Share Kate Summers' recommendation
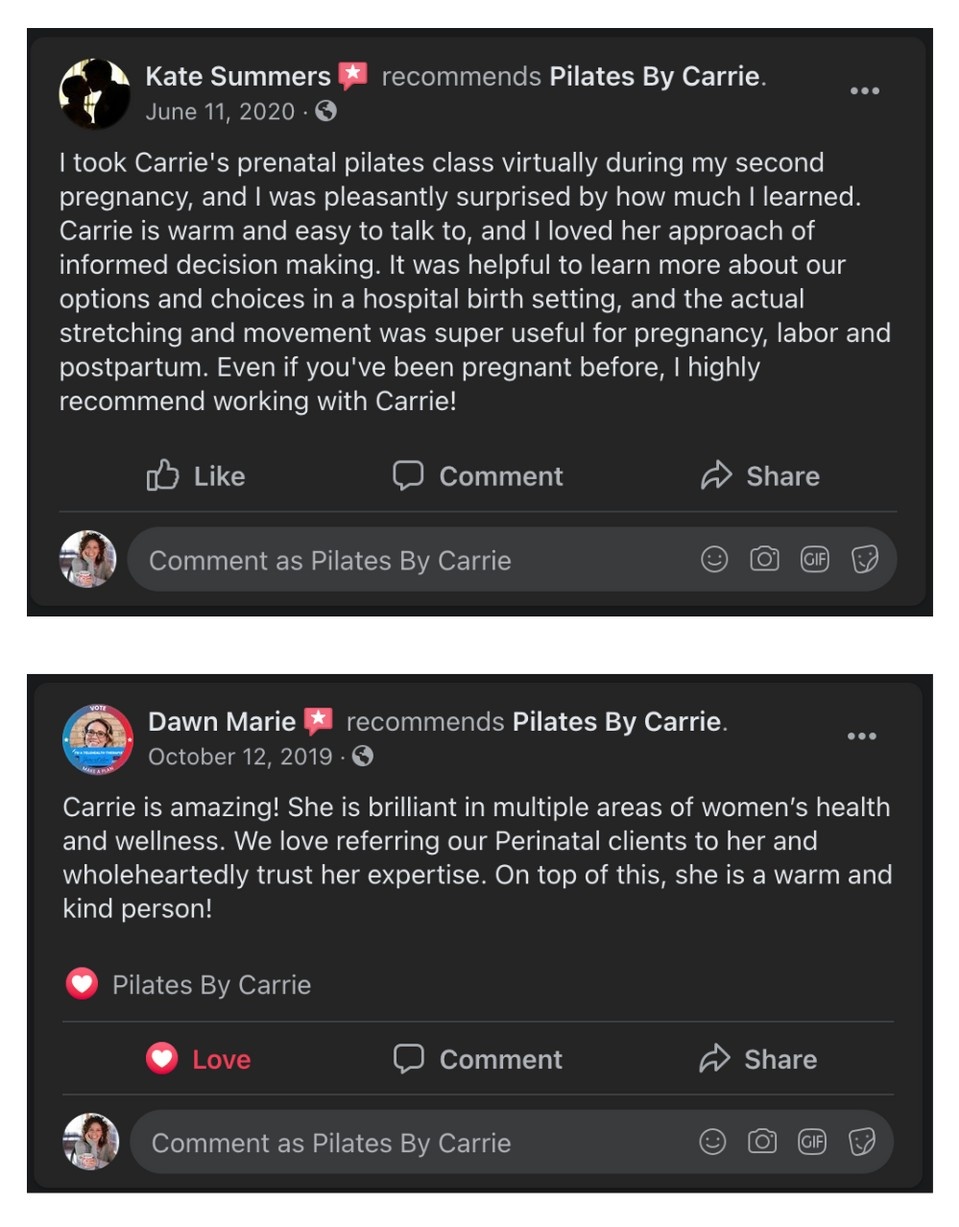 [x=760, y=476]
